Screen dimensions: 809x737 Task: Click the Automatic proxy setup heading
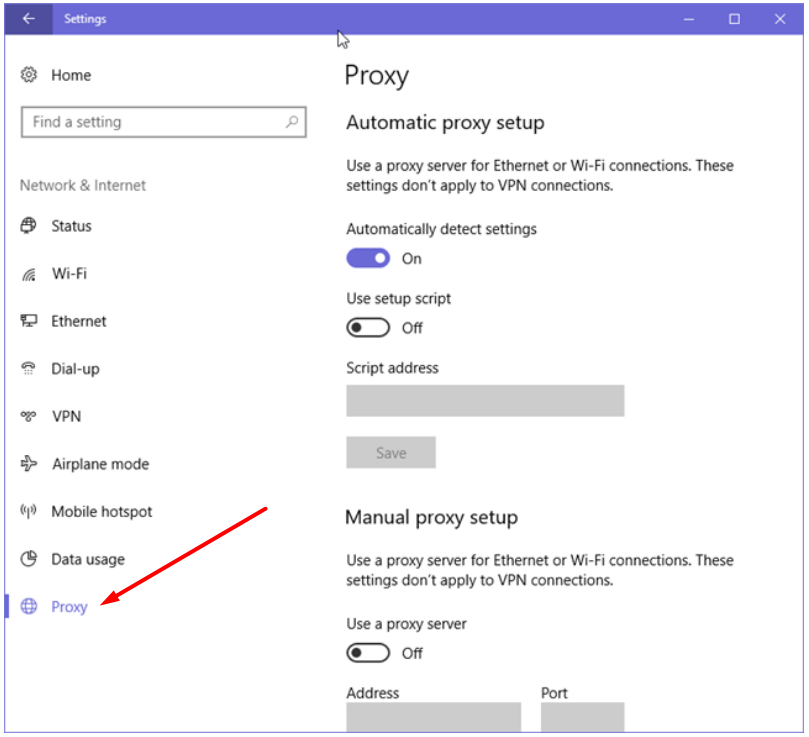point(445,123)
